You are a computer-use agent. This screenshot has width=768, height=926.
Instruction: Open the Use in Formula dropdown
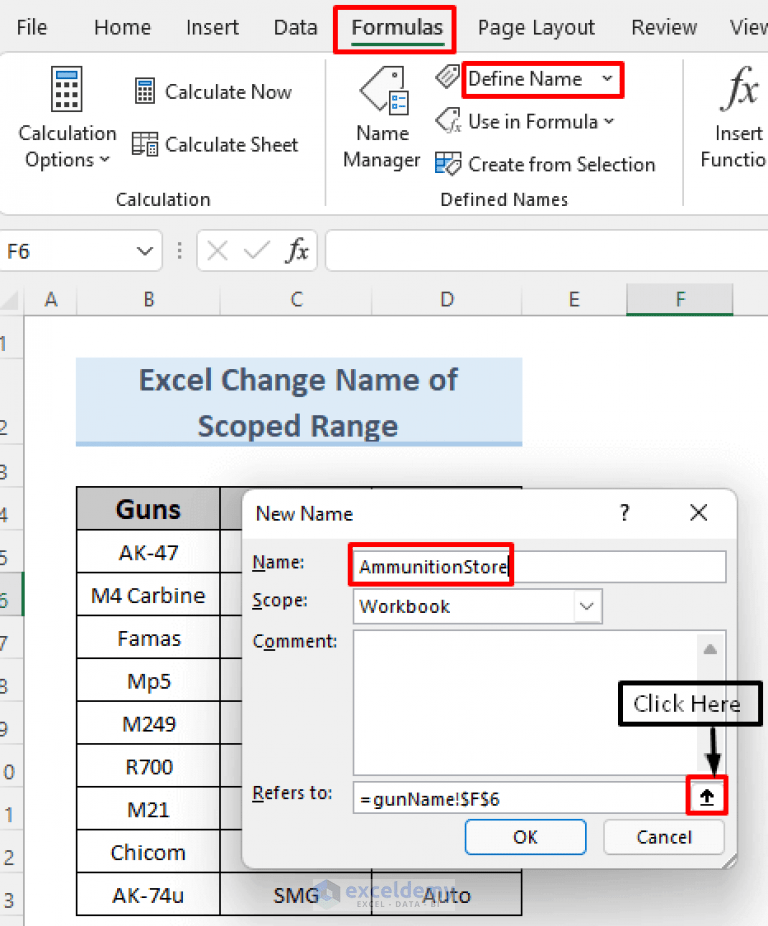[525, 122]
